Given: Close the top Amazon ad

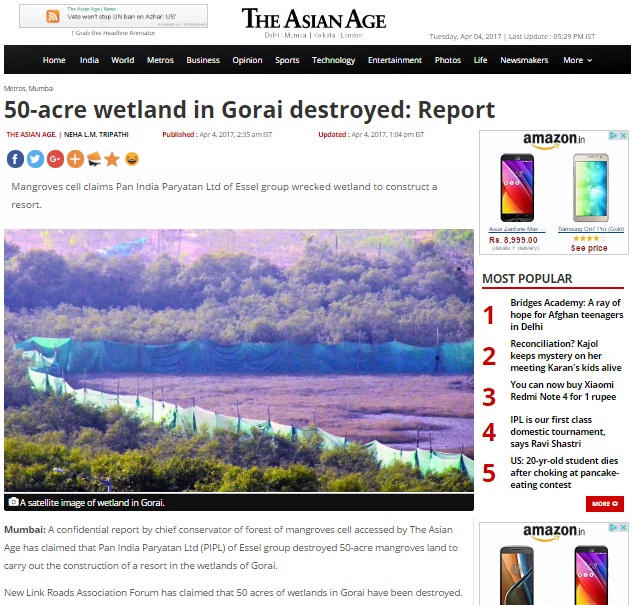Looking at the screenshot, I should tap(624, 136).
